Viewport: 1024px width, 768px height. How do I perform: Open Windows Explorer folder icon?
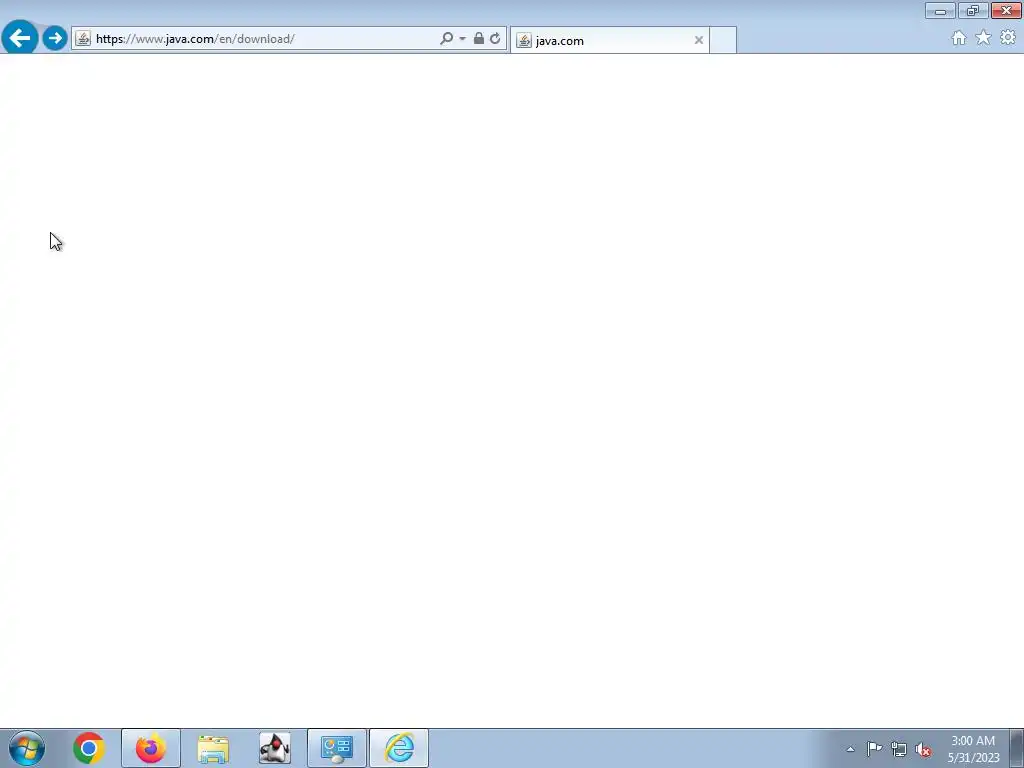[x=213, y=748]
